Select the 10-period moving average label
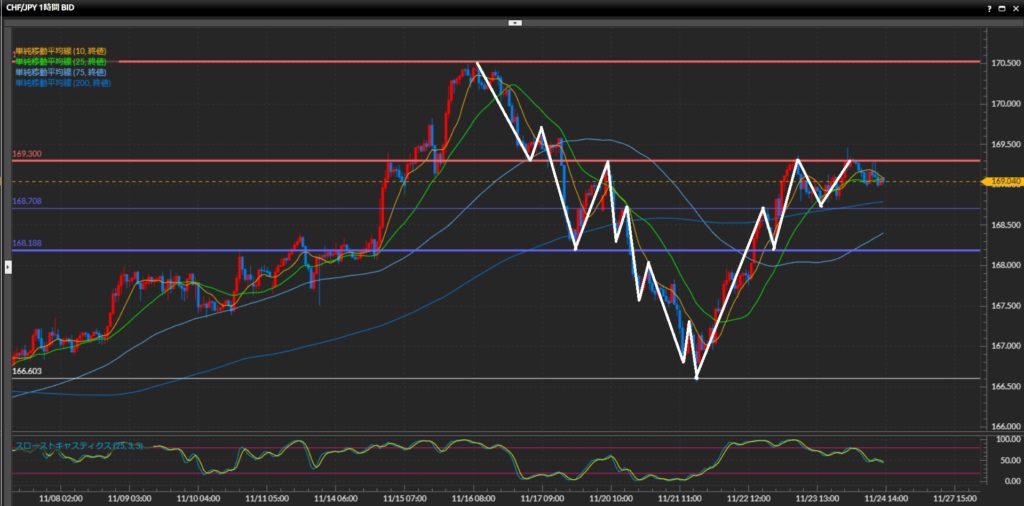1024x506 pixels. tap(60, 50)
